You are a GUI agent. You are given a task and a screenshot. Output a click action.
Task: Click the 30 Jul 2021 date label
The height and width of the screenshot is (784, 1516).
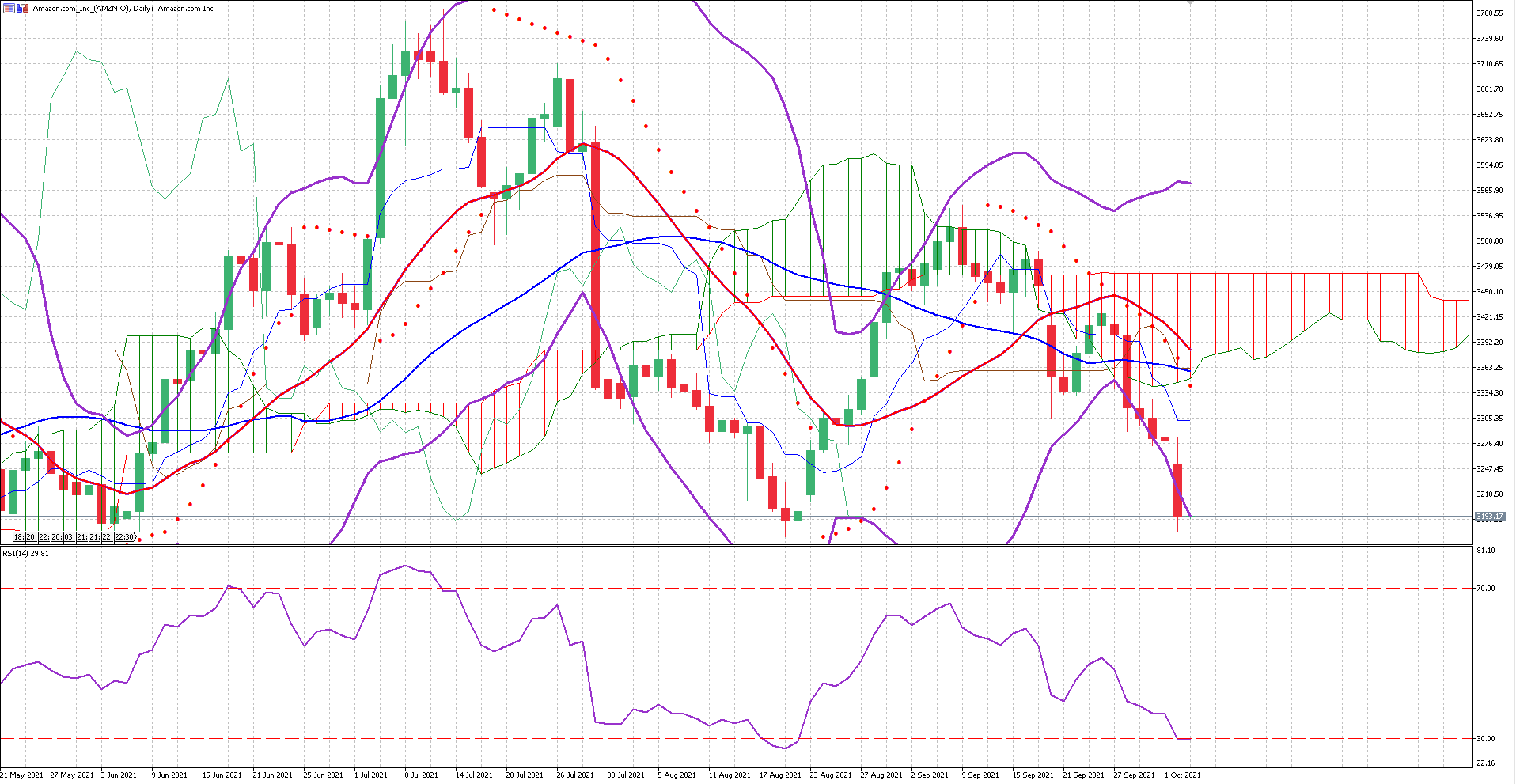(626, 775)
